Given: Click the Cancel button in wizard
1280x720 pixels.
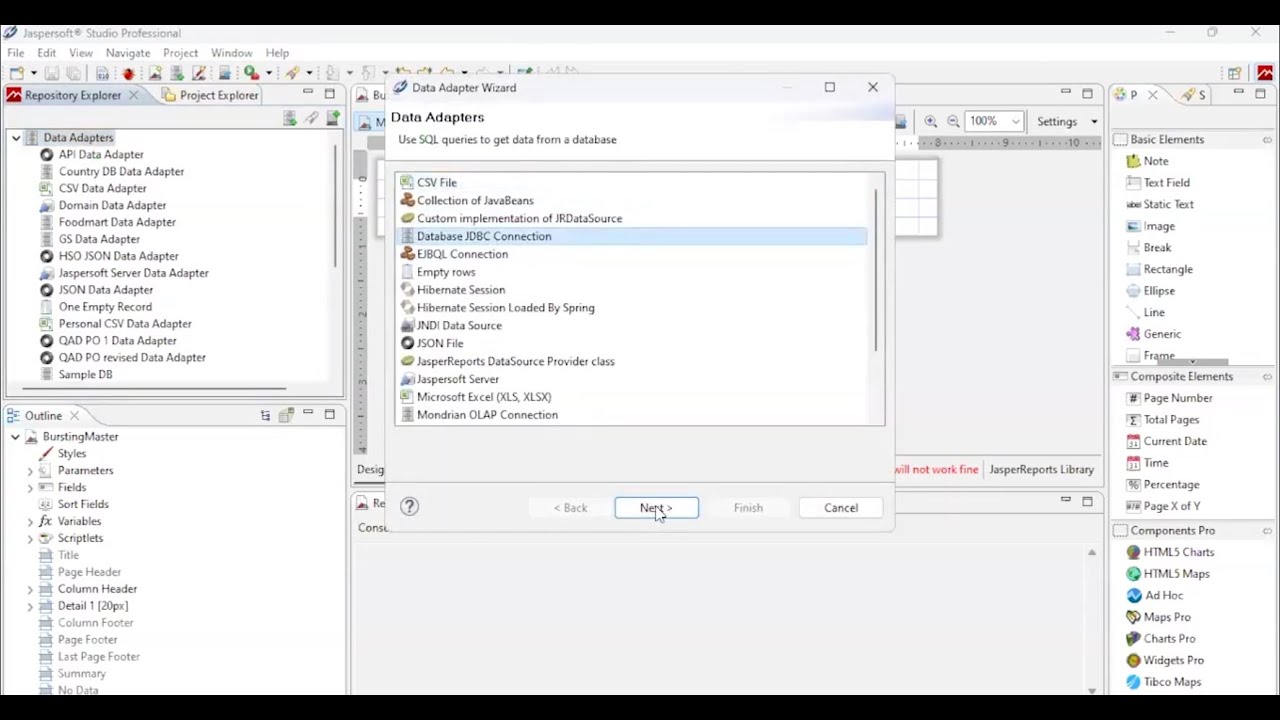Looking at the screenshot, I should coord(841,508).
